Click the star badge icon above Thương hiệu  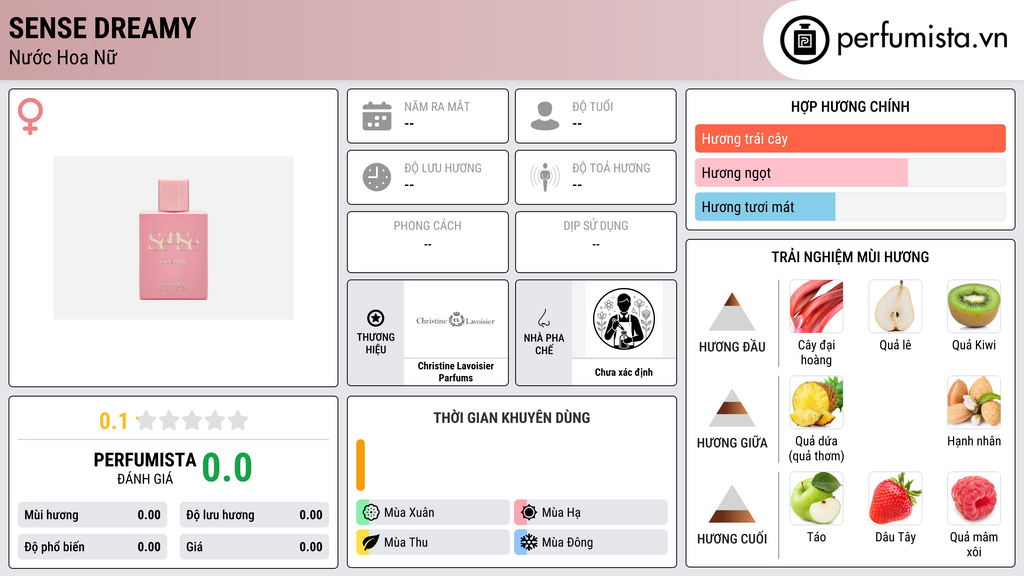coord(376,318)
